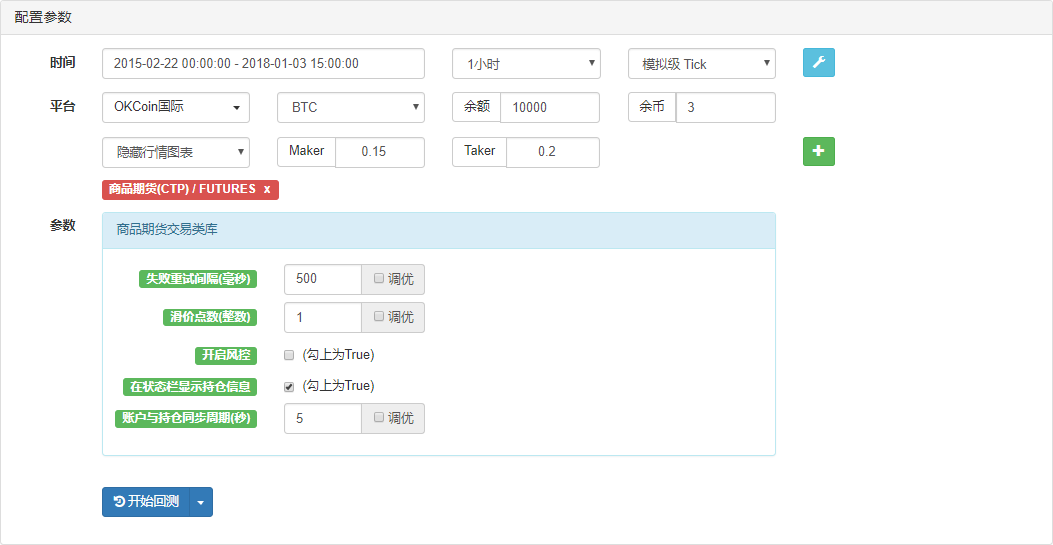Click the 开始回测 button
This screenshot has height=545, width=1053.
pos(146,502)
